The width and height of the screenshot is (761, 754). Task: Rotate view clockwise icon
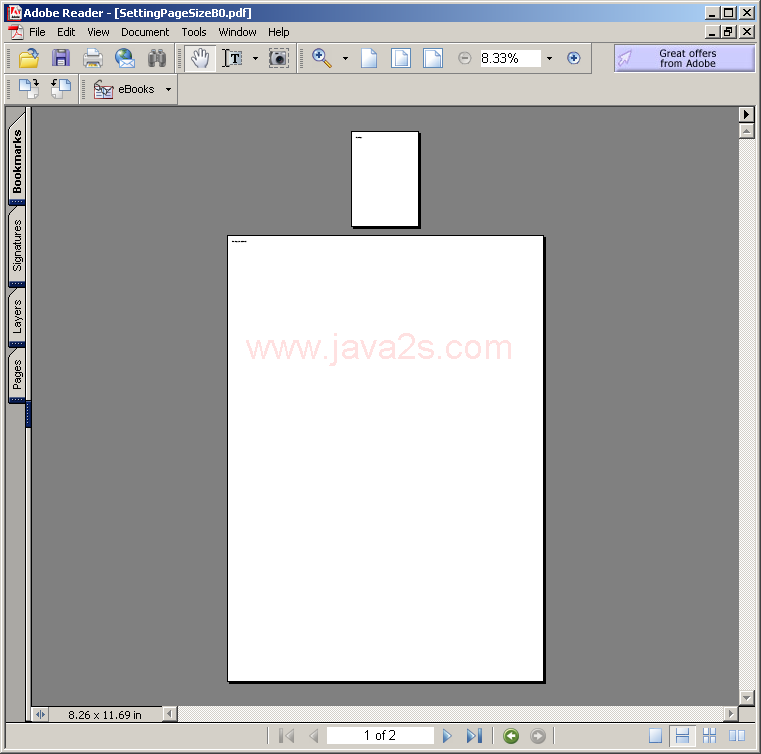tap(29, 89)
